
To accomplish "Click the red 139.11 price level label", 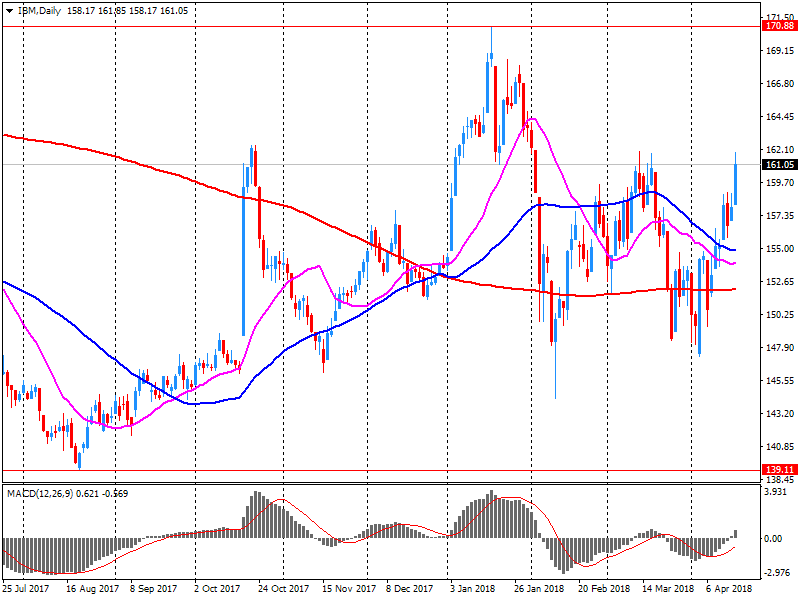I will click(780, 469).
